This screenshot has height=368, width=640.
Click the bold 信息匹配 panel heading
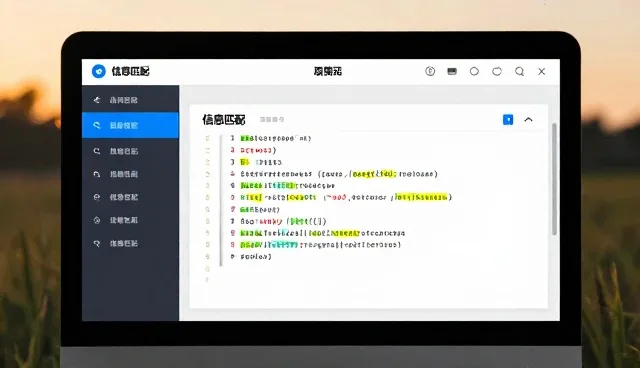(x=224, y=120)
